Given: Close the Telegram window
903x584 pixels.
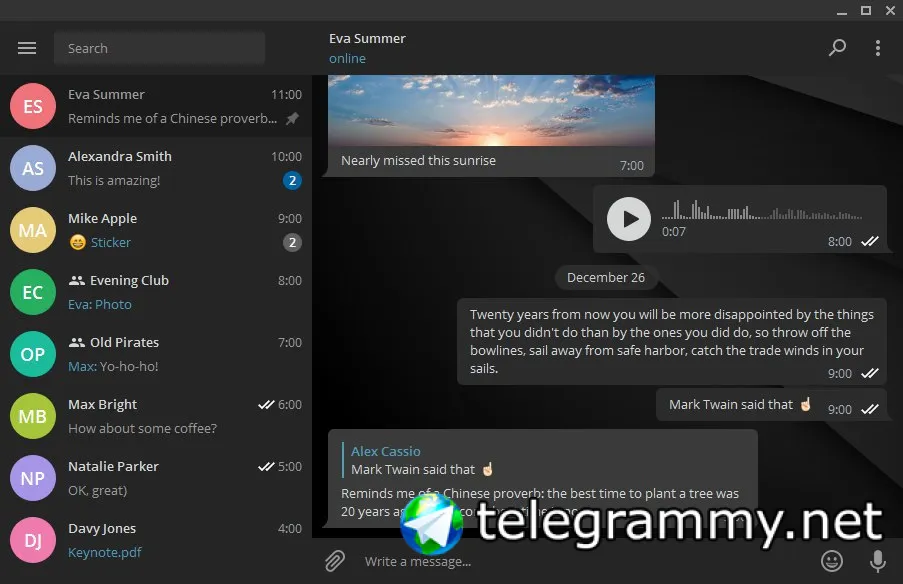Looking at the screenshot, I should pyautogui.click(x=890, y=11).
